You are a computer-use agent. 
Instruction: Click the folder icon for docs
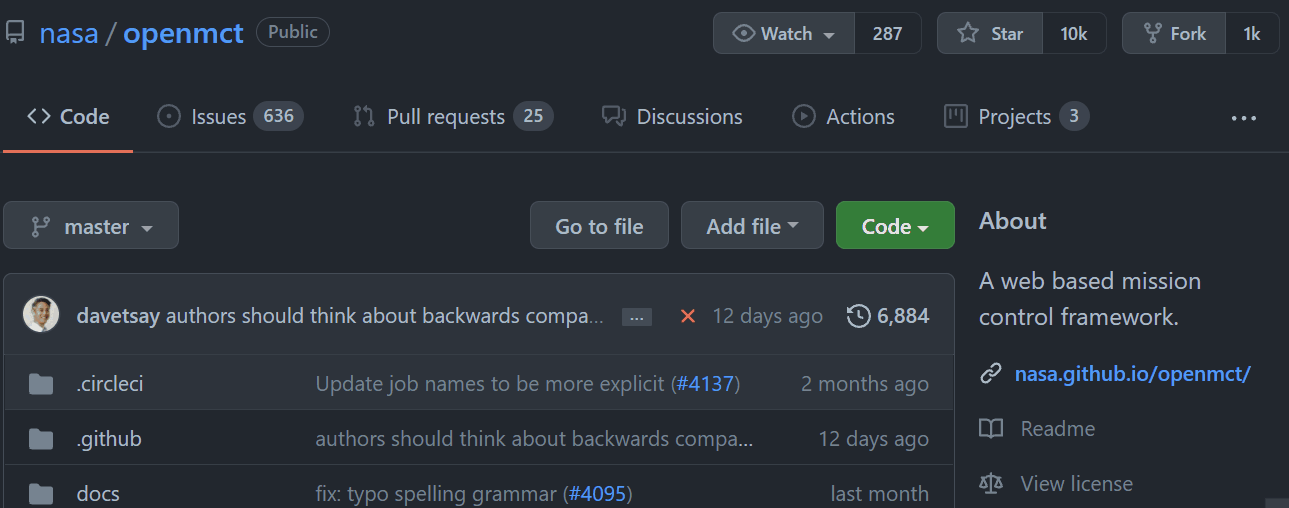pyautogui.click(x=41, y=493)
